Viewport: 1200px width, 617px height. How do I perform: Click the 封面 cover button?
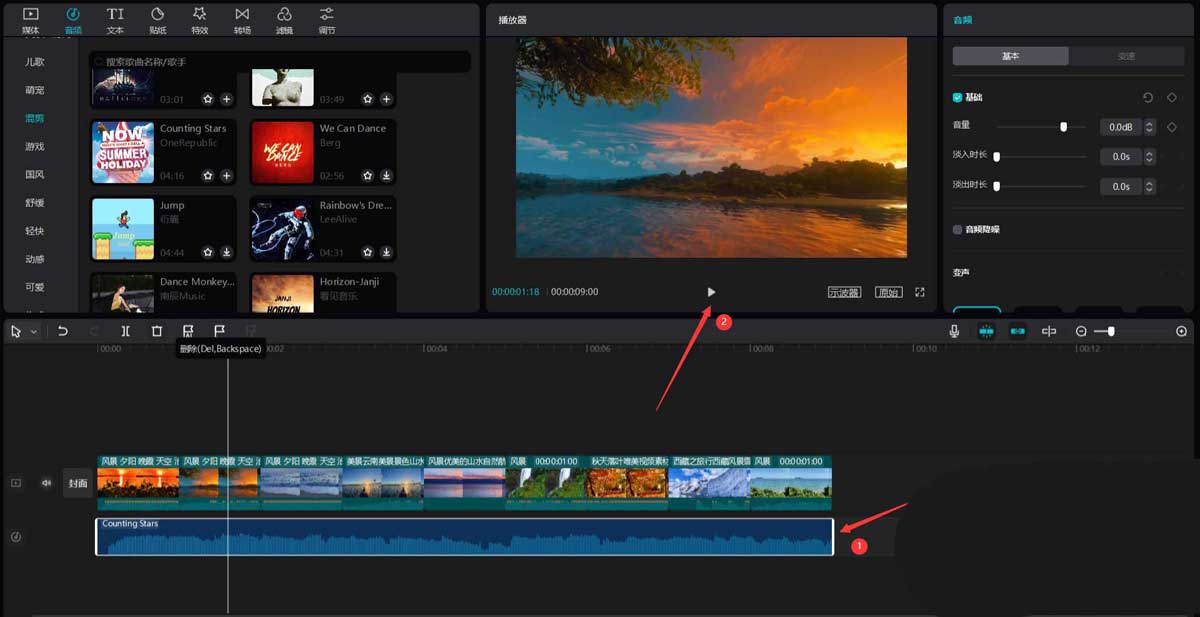tap(78, 483)
